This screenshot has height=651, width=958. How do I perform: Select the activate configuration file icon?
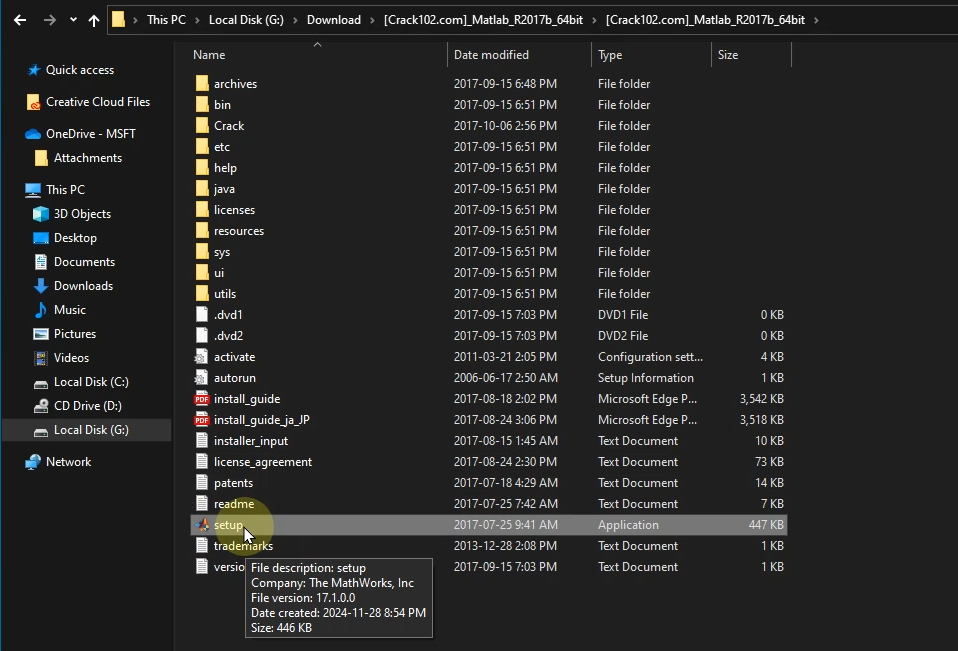click(x=202, y=357)
